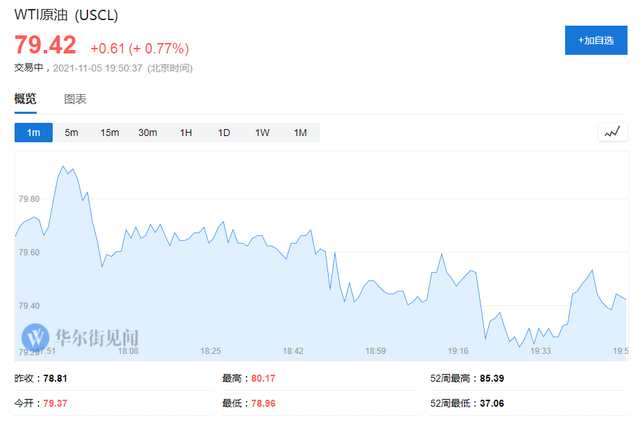
Task: Click the timestamp 2021-11-05 19:50:37
Action: pyautogui.click(x=98, y=68)
